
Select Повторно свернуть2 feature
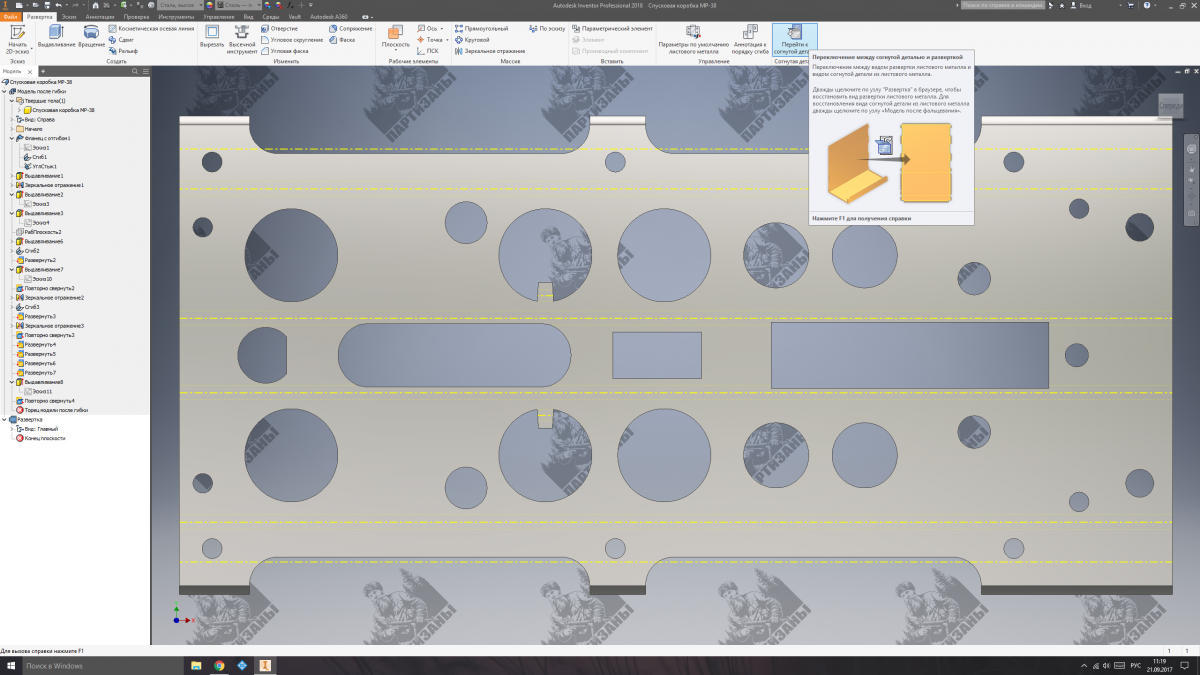45,288
